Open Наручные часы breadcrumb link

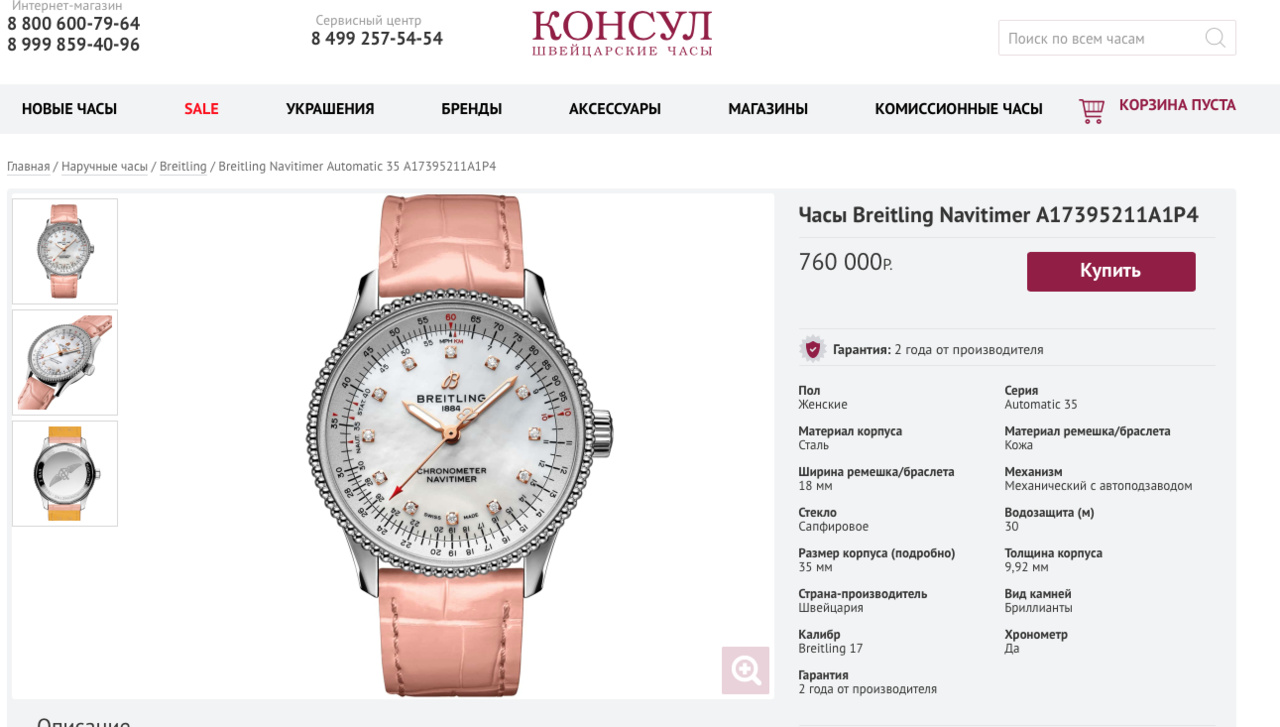pos(105,166)
